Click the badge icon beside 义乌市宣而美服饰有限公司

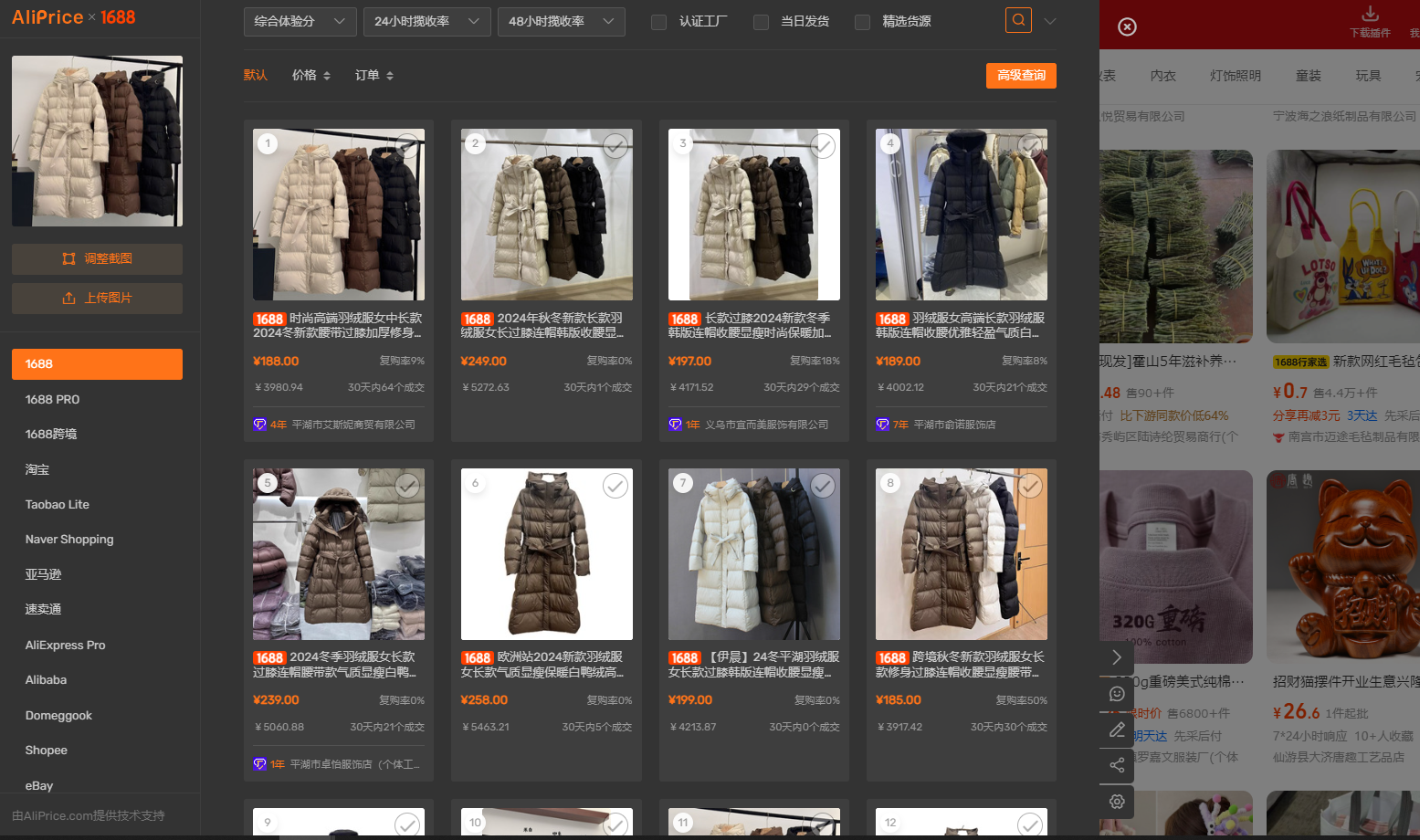point(675,425)
